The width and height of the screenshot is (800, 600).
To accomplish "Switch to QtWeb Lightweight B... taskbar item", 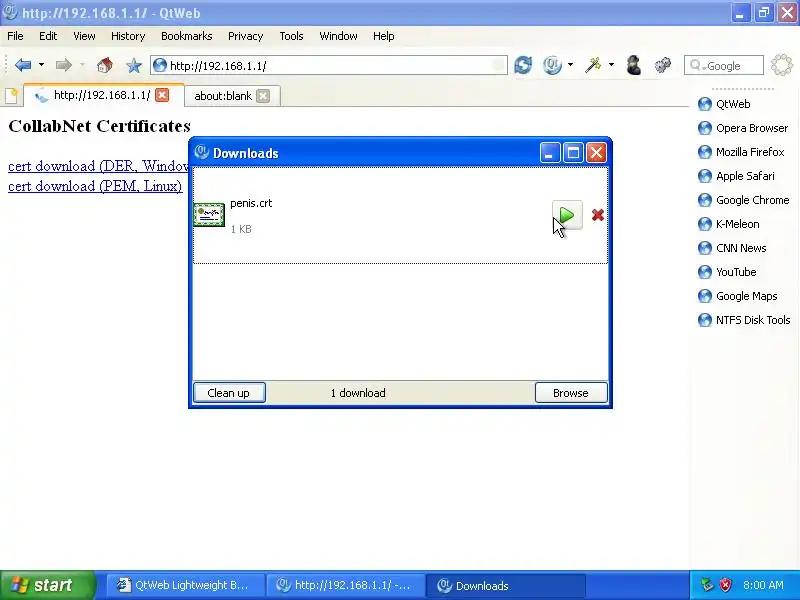I will click(186, 585).
